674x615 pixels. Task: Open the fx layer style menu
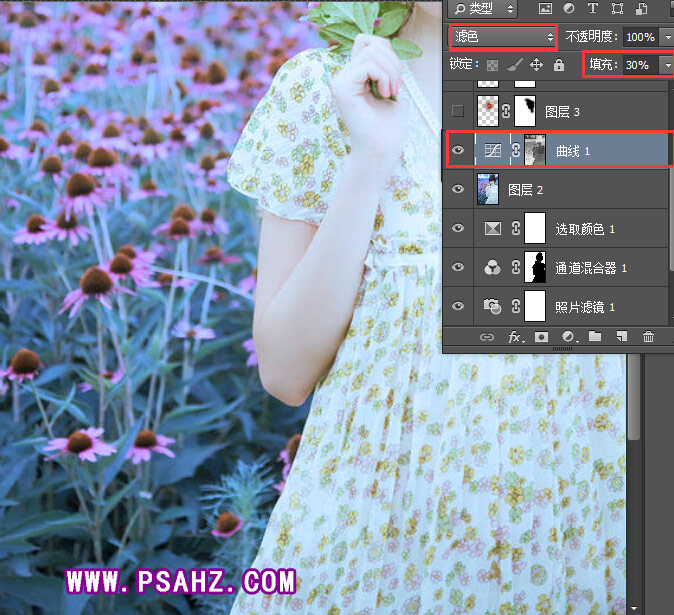(515, 337)
